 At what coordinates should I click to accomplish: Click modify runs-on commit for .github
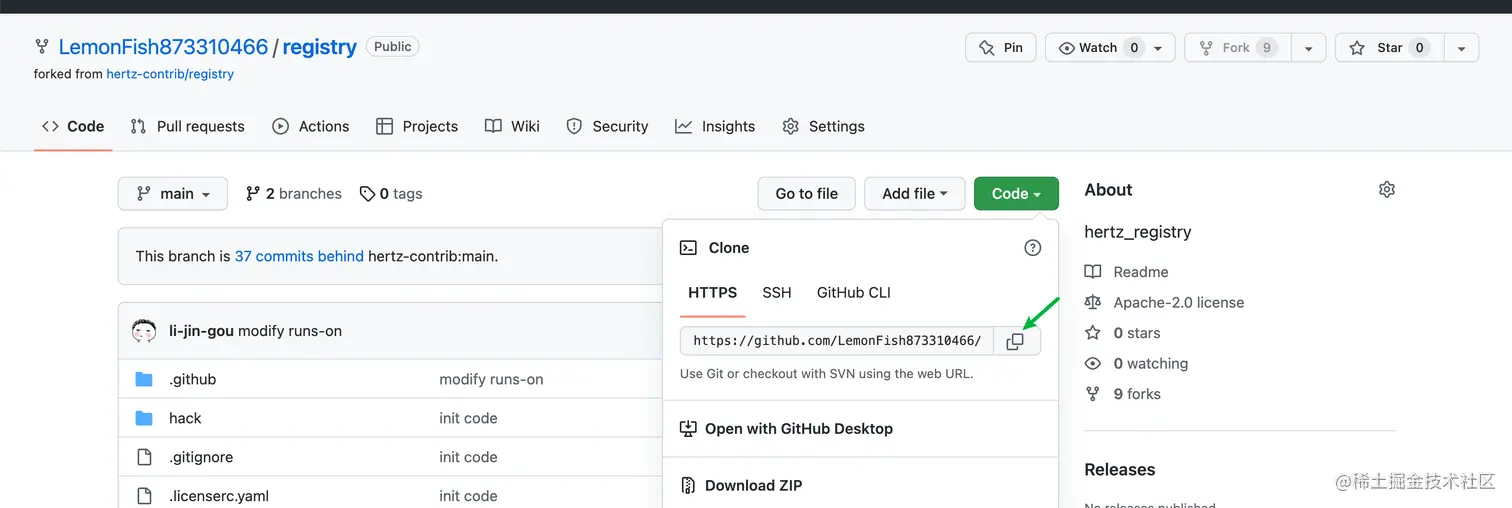(491, 380)
